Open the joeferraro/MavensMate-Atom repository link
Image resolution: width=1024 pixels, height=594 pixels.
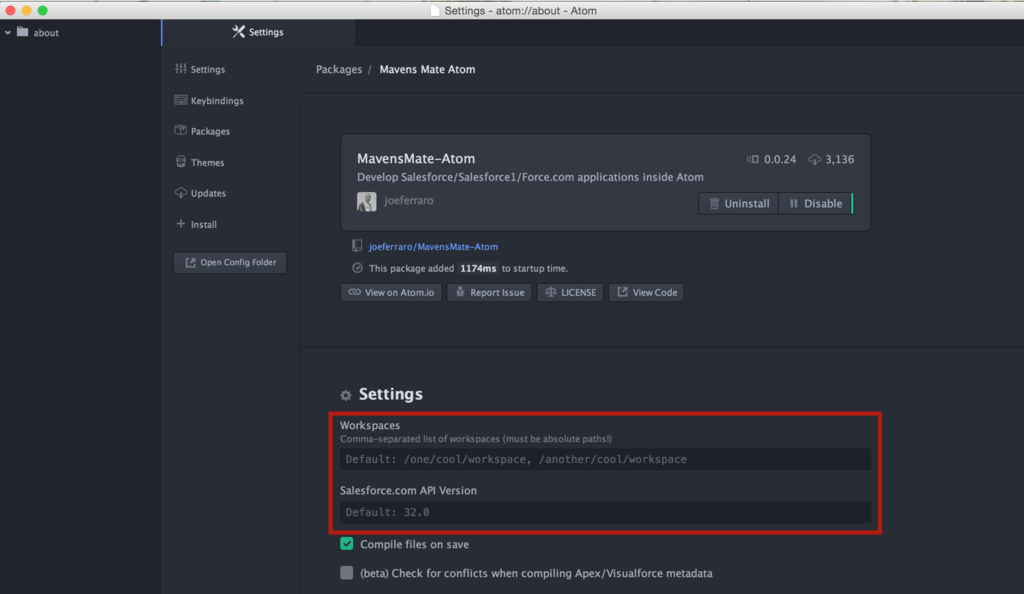[x=433, y=247]
